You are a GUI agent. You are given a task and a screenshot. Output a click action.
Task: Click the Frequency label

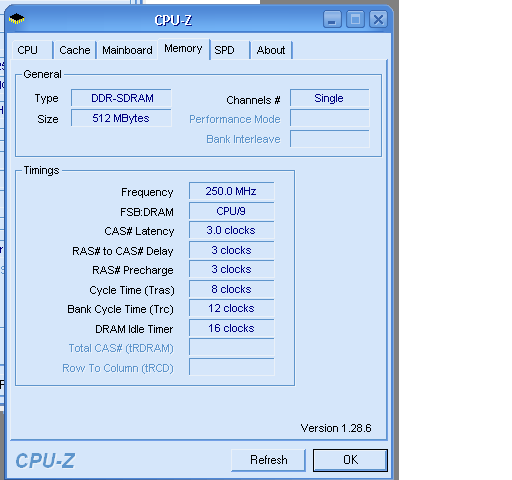(x=147, y=192)
